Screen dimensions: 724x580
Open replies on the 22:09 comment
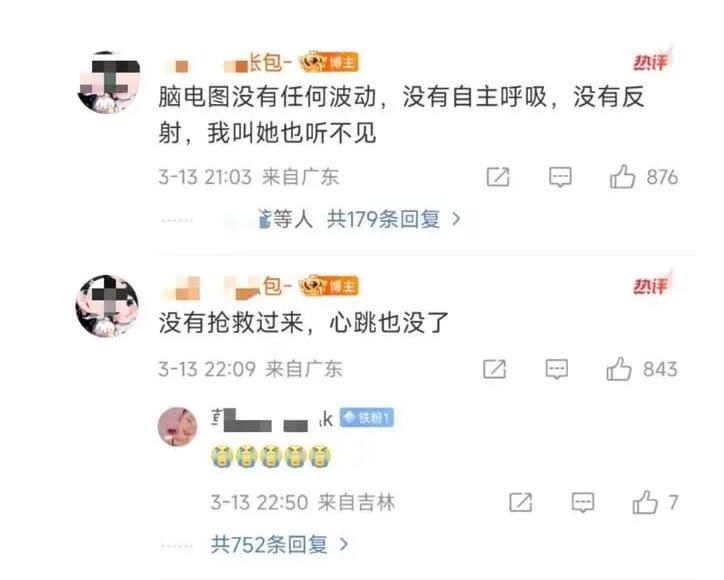[x=557, y=369]
